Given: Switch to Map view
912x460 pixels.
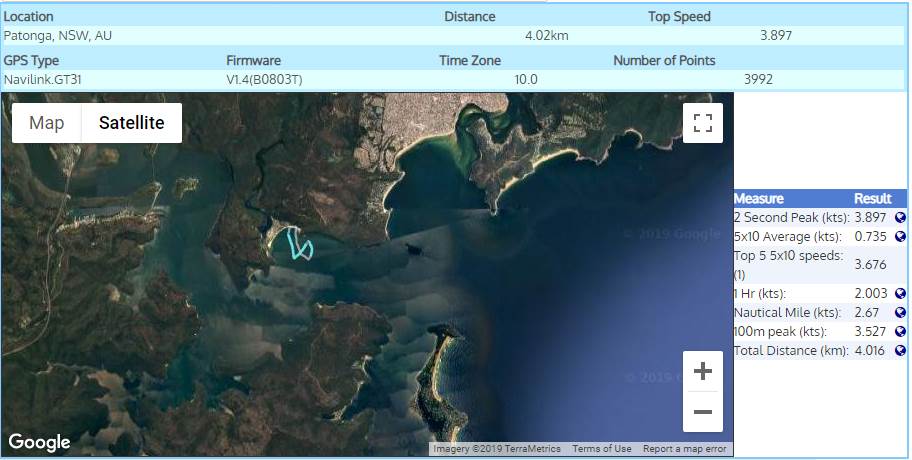Looking at the screenshot, I should (47, 123).
